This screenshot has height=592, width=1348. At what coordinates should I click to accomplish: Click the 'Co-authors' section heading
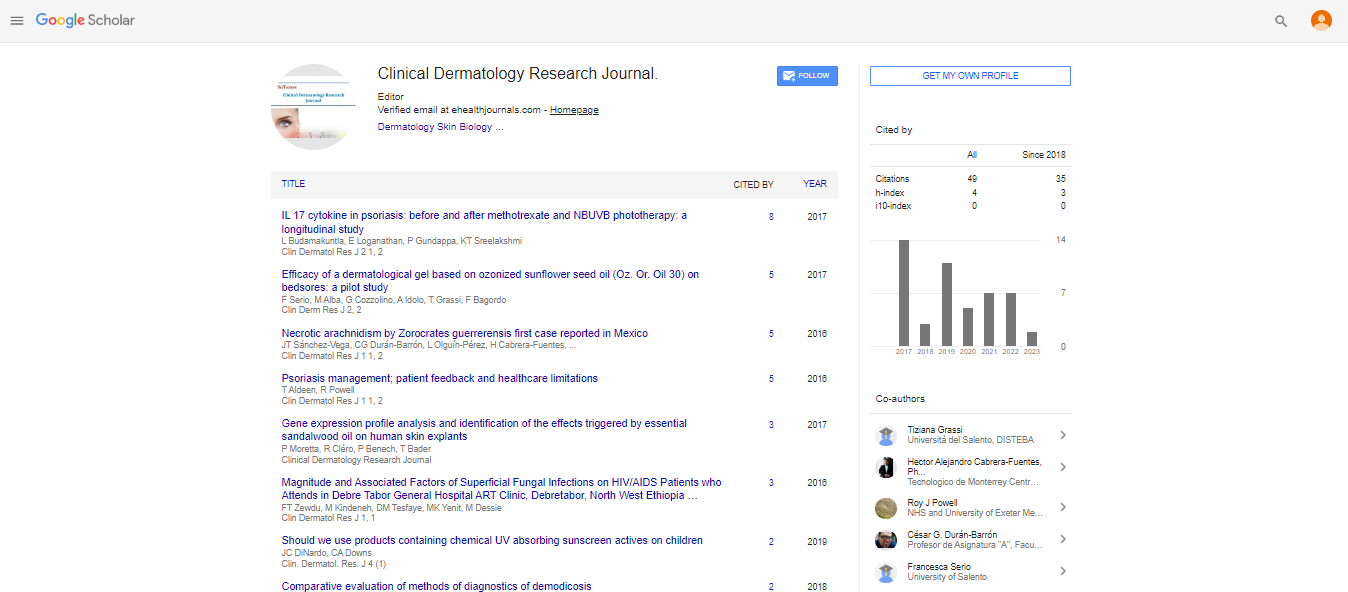click(x=900, y=399)
